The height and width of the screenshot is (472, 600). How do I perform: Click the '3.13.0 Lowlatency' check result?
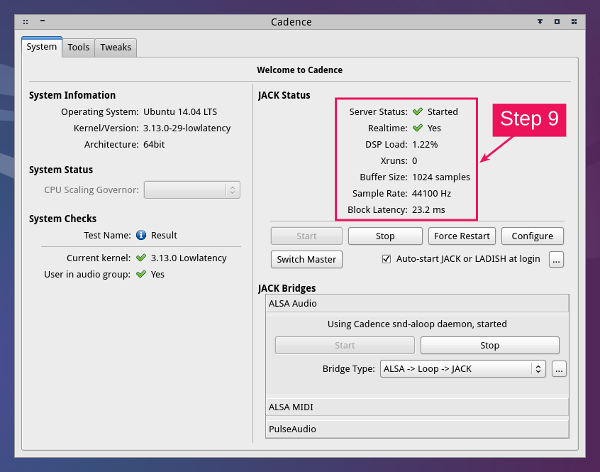(x=189, y=258)
